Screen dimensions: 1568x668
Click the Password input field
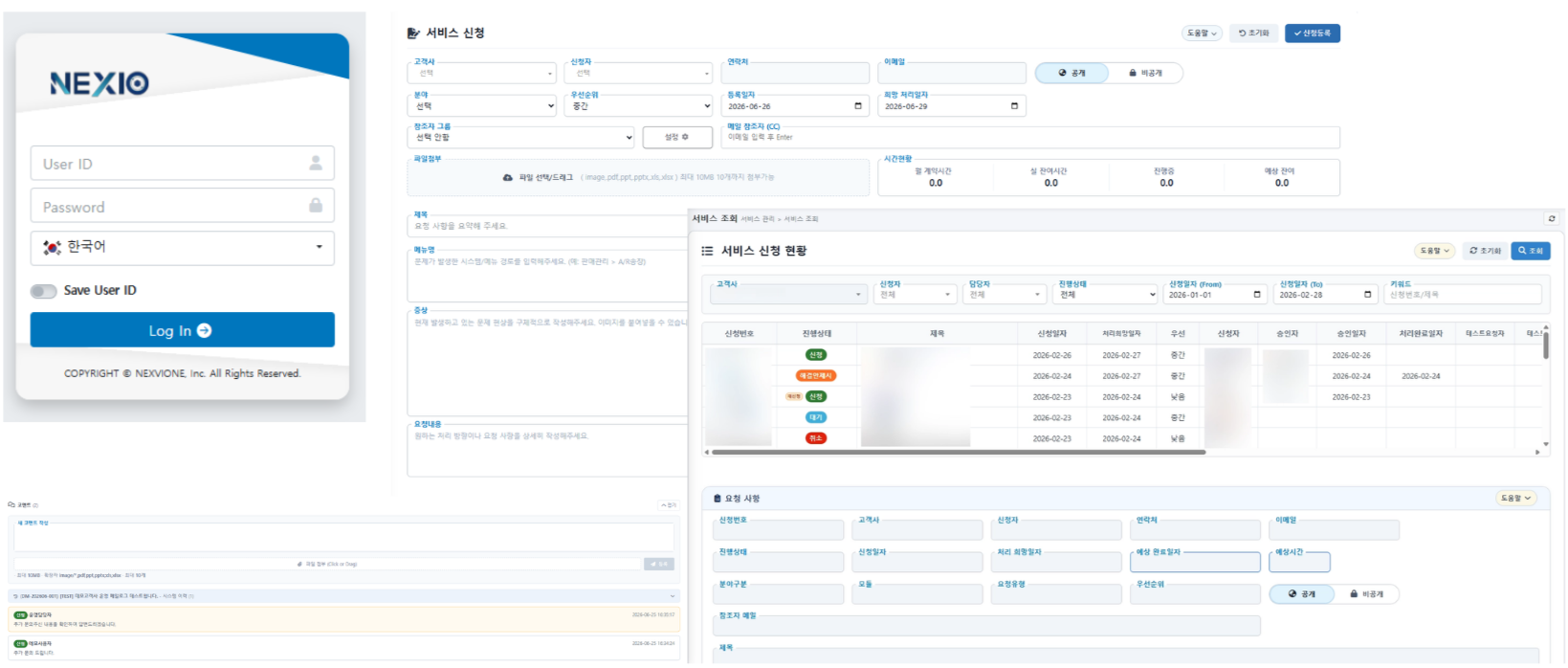(x=183, y=206)
